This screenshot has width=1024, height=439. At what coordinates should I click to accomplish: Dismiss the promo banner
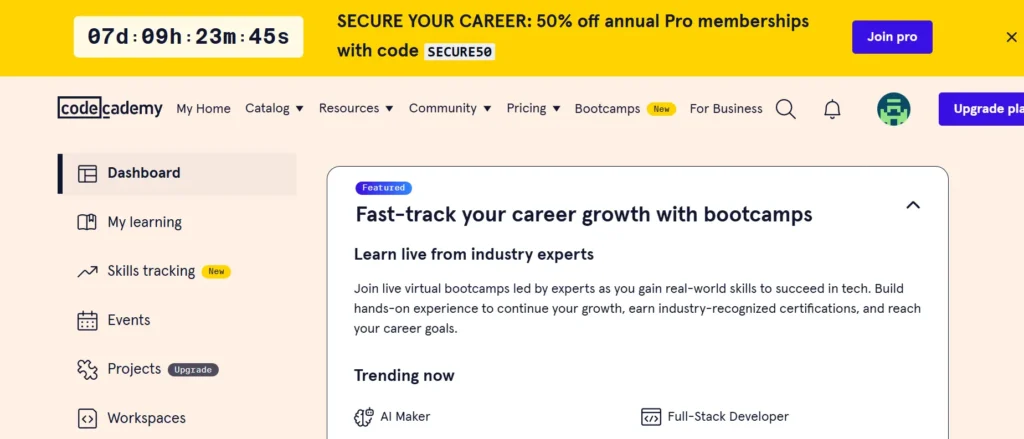1011,37
